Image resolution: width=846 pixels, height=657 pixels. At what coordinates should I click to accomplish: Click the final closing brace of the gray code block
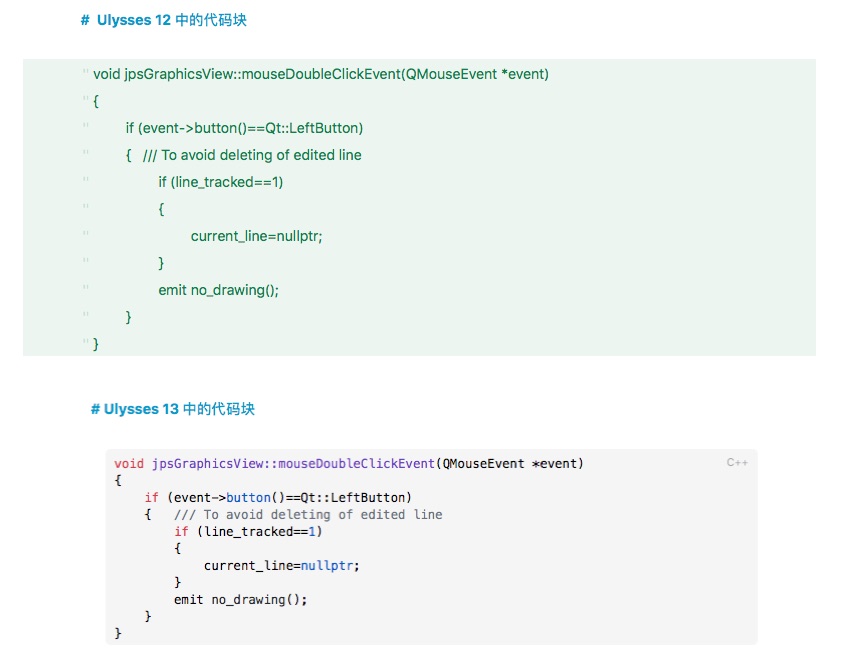click(x=118, y=633)
